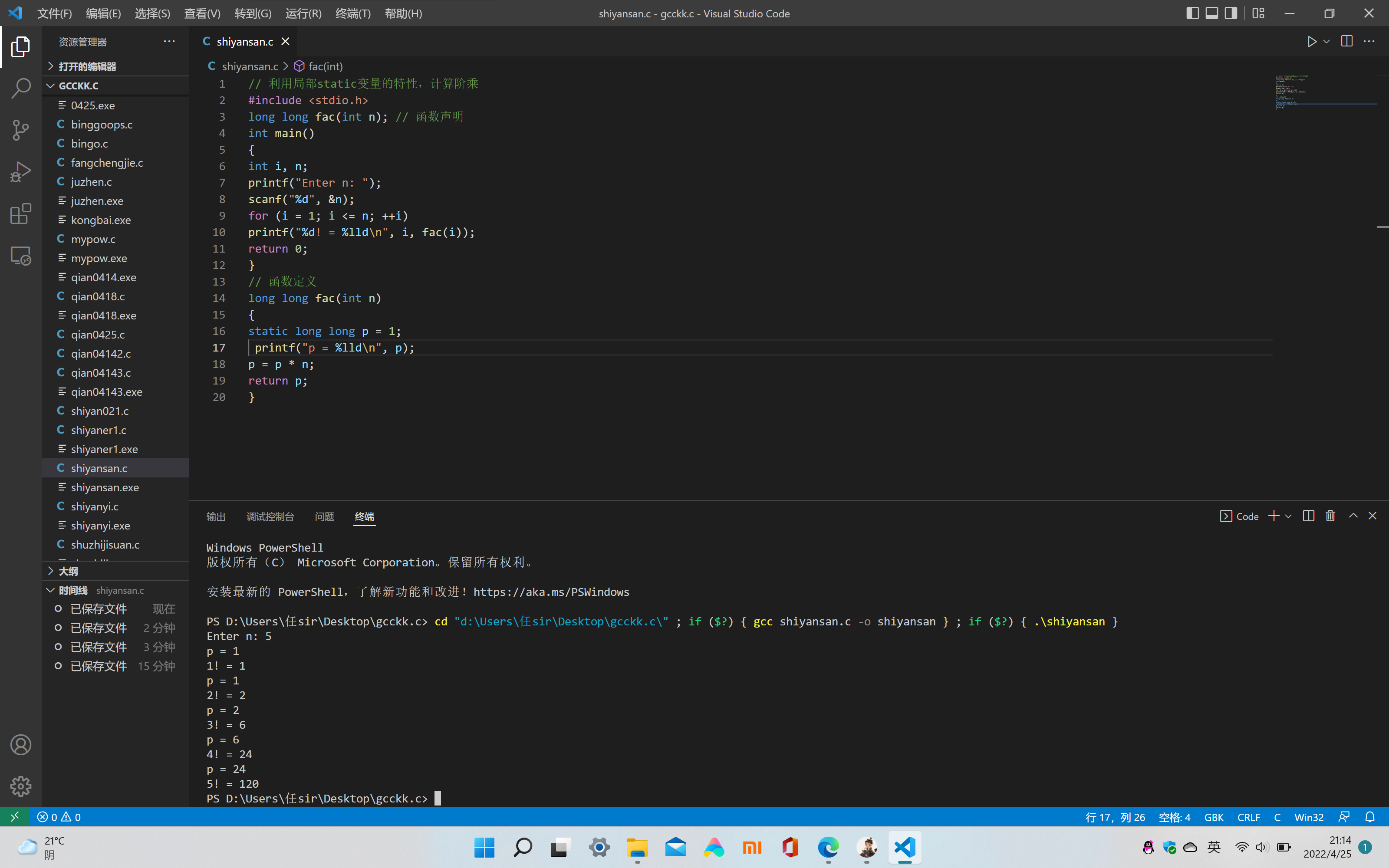Open notifications bell in status bar

point(1369,816)
